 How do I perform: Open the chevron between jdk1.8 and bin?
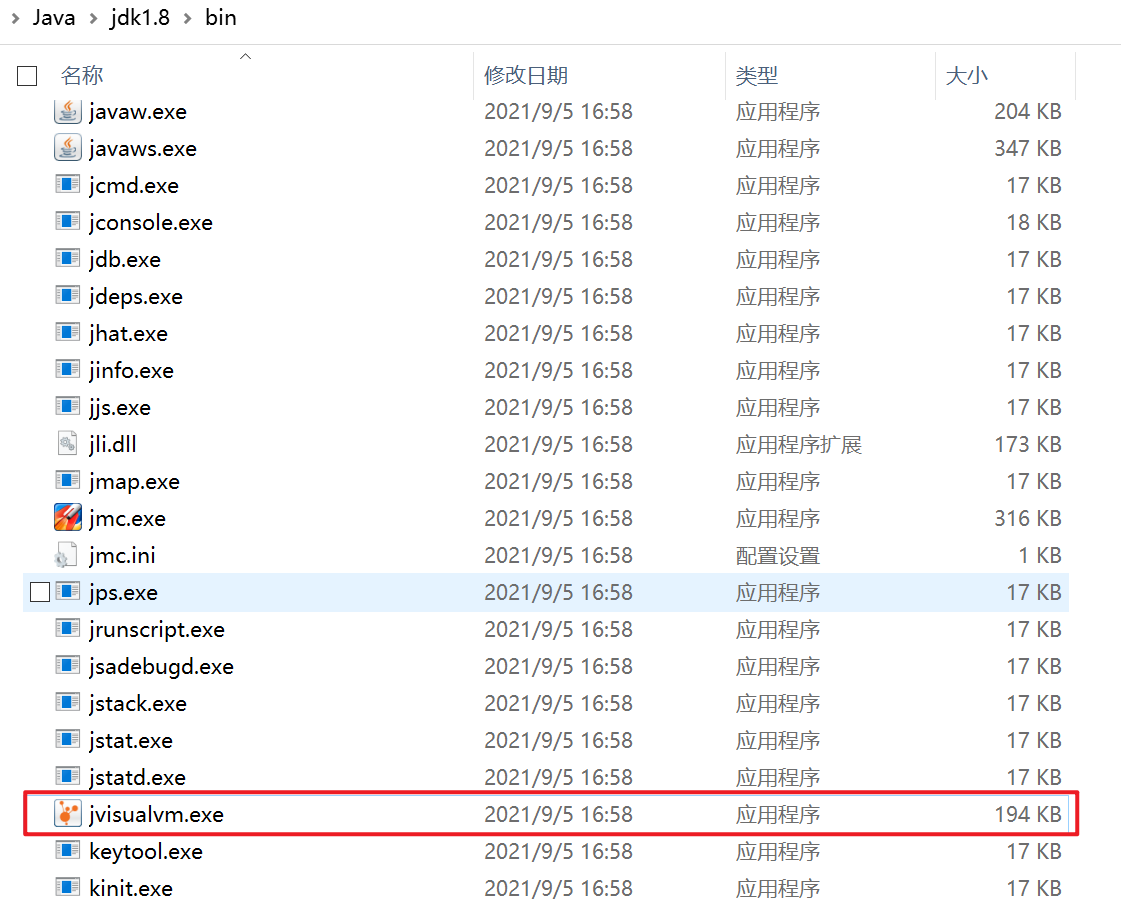click(x=187, y=18)
